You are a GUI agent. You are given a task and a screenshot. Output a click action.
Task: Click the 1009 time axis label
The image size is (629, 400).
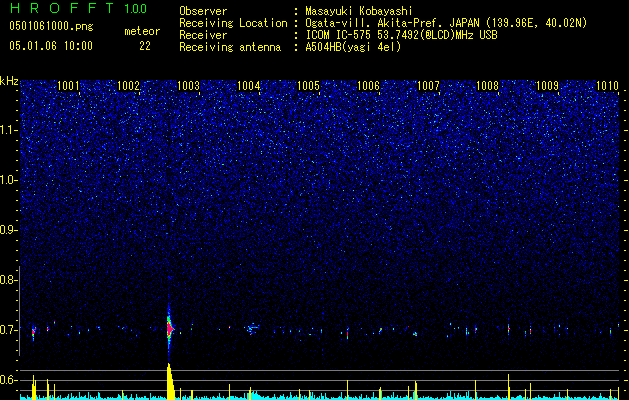click(x=548, y=85)
